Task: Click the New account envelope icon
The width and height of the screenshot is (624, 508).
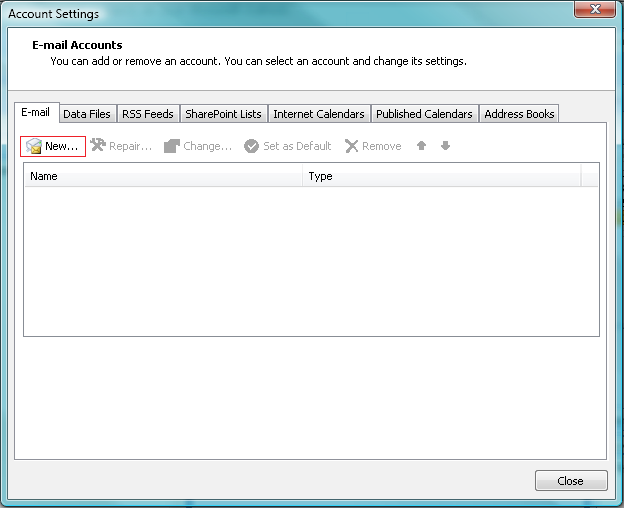Action: coord(34,147)
